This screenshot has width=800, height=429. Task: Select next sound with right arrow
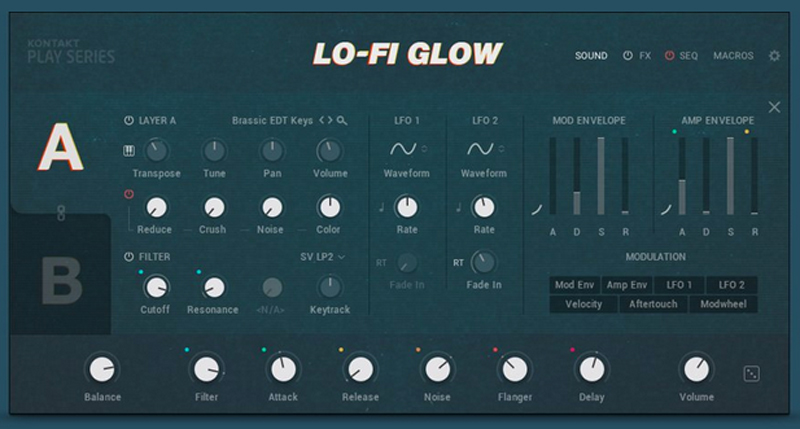click(x=330, y=120)
